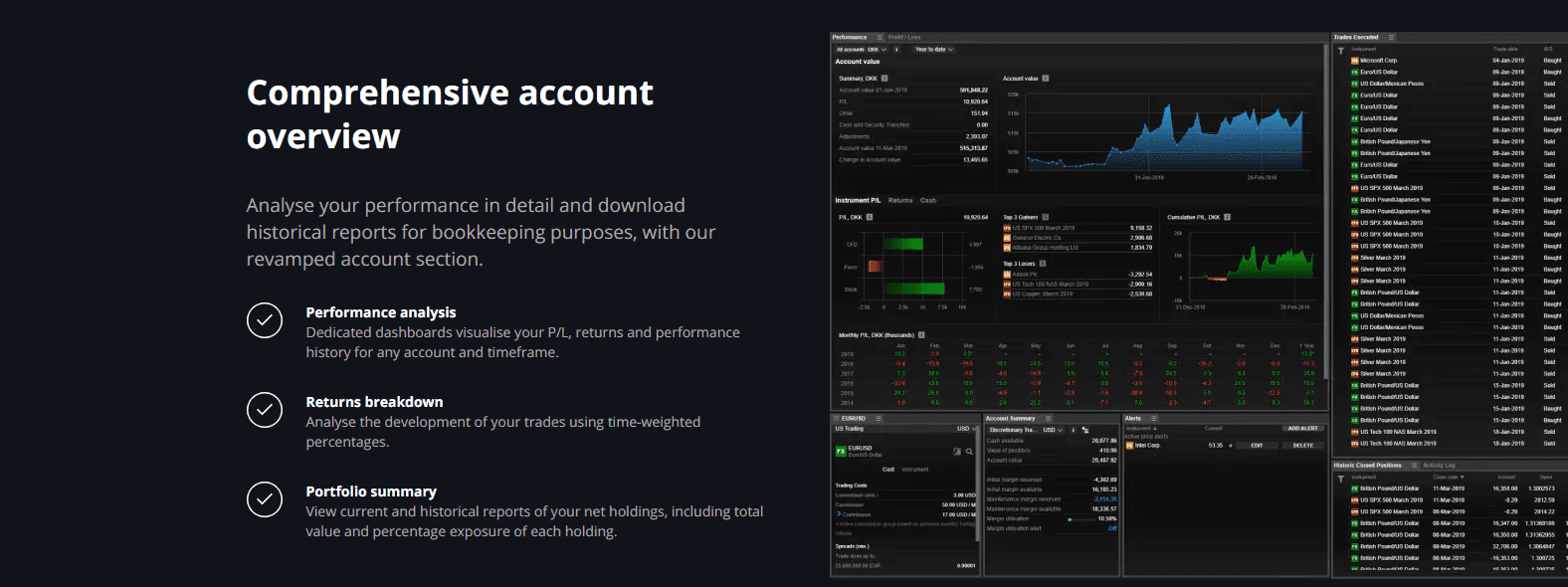Click the info icon in Account Summary toolbar
This screenshot has height=587, width=1568.
coord(1073,430)
